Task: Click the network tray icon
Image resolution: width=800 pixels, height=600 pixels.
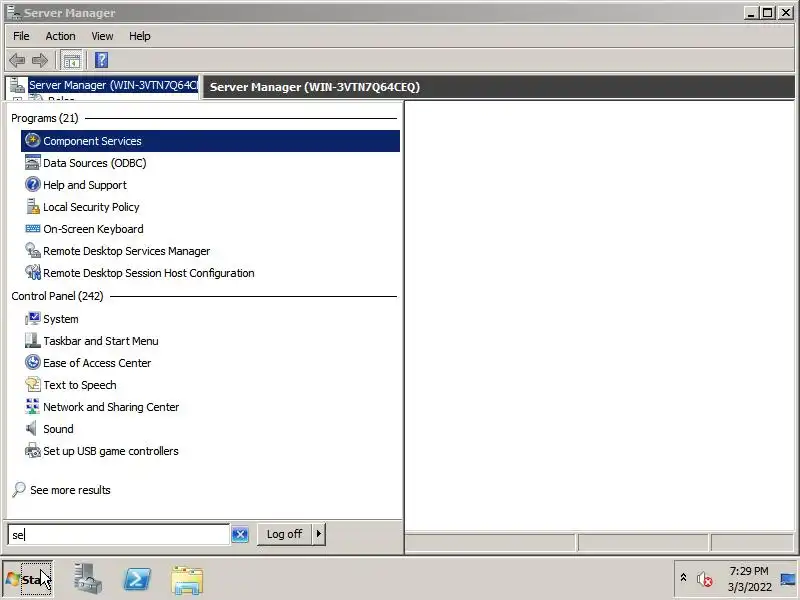Action: (788, 579)
